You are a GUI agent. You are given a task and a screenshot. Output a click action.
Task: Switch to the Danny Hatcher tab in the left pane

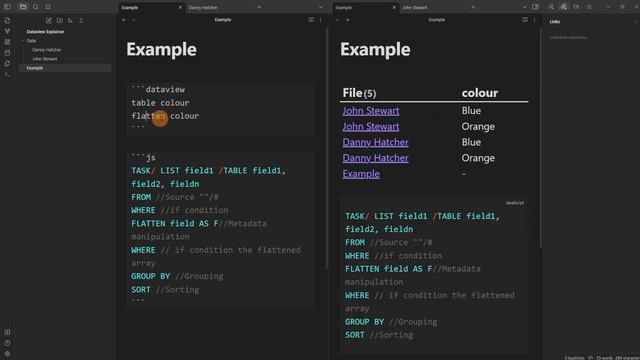coord(203,7)
